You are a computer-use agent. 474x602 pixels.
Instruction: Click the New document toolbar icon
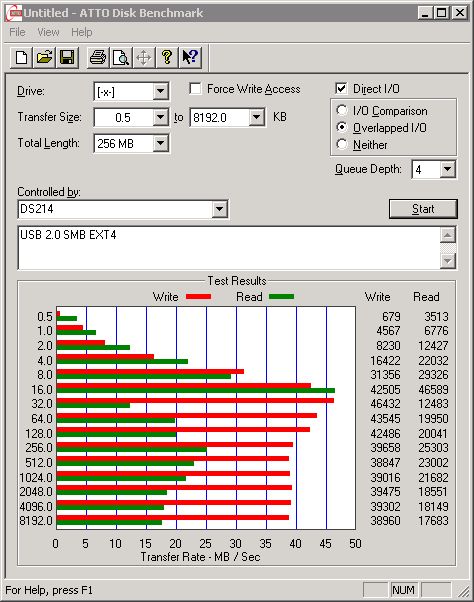click(x=21, y=58)
